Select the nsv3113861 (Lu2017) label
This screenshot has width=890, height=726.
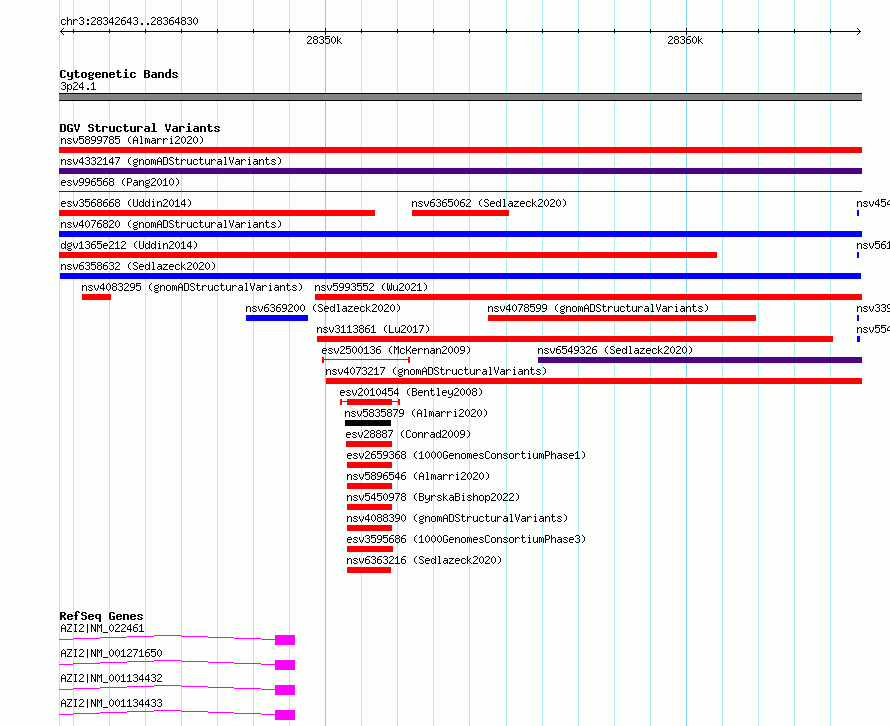pos(373,329)
